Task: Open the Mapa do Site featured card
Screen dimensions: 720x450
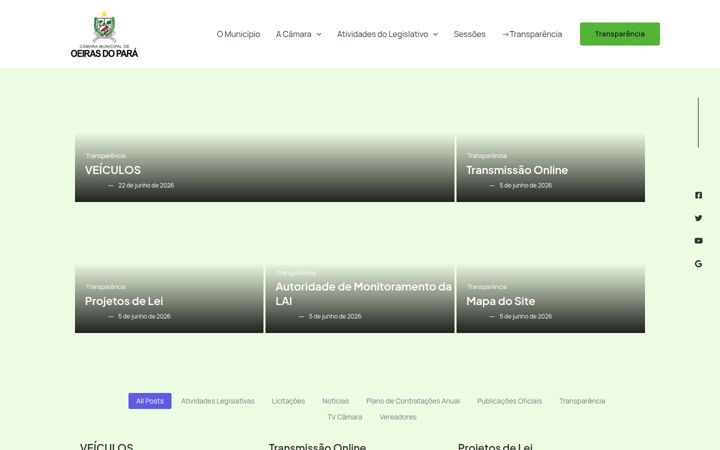Action: [x=501, y=301]
